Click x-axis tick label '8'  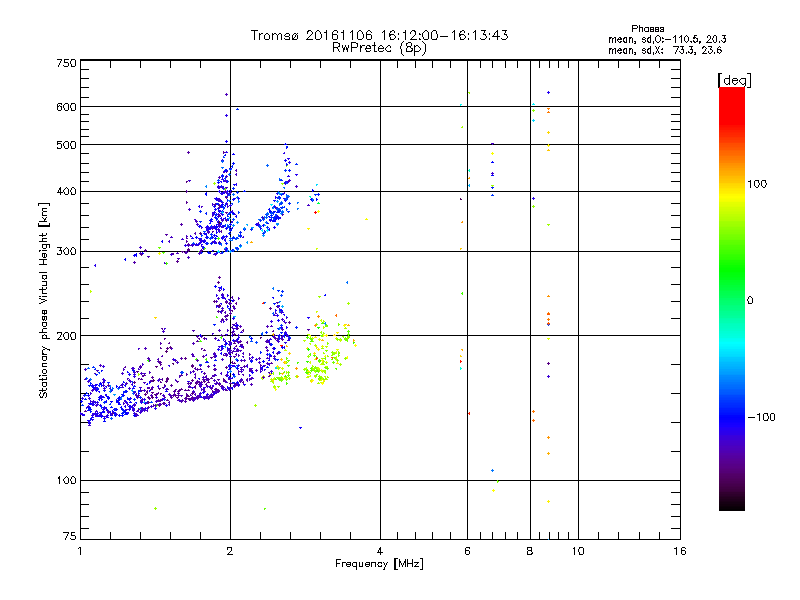[530, 551]
